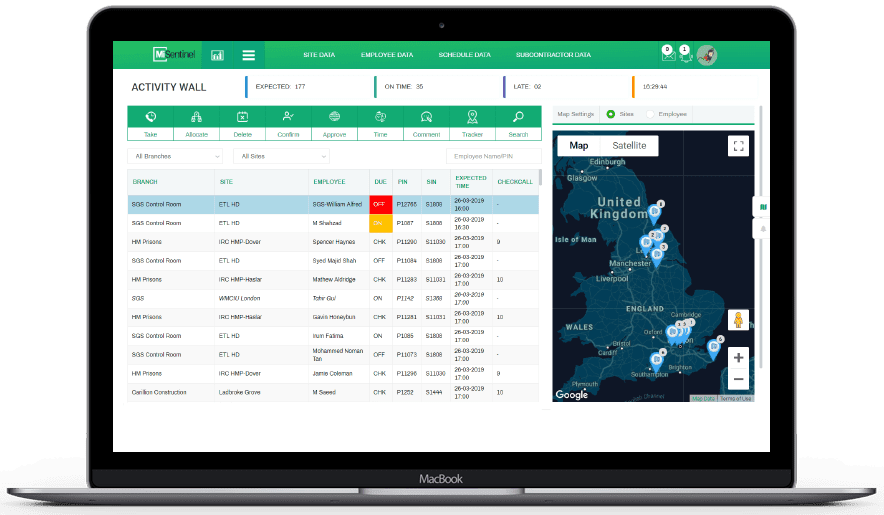Open the SITE DATA menu

[319, 55]
